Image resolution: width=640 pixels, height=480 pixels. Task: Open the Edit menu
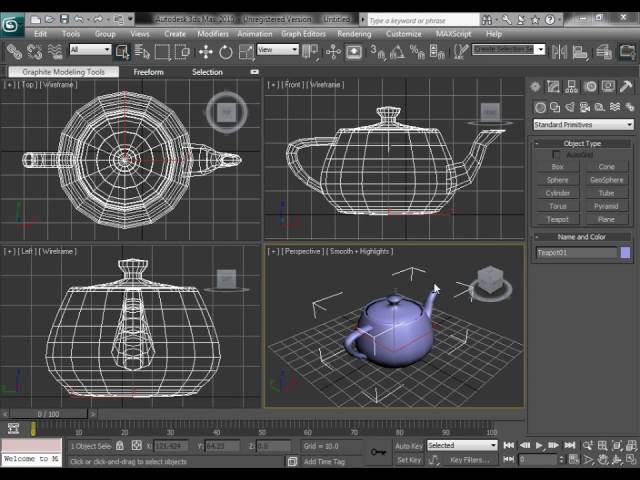[40, 34]
